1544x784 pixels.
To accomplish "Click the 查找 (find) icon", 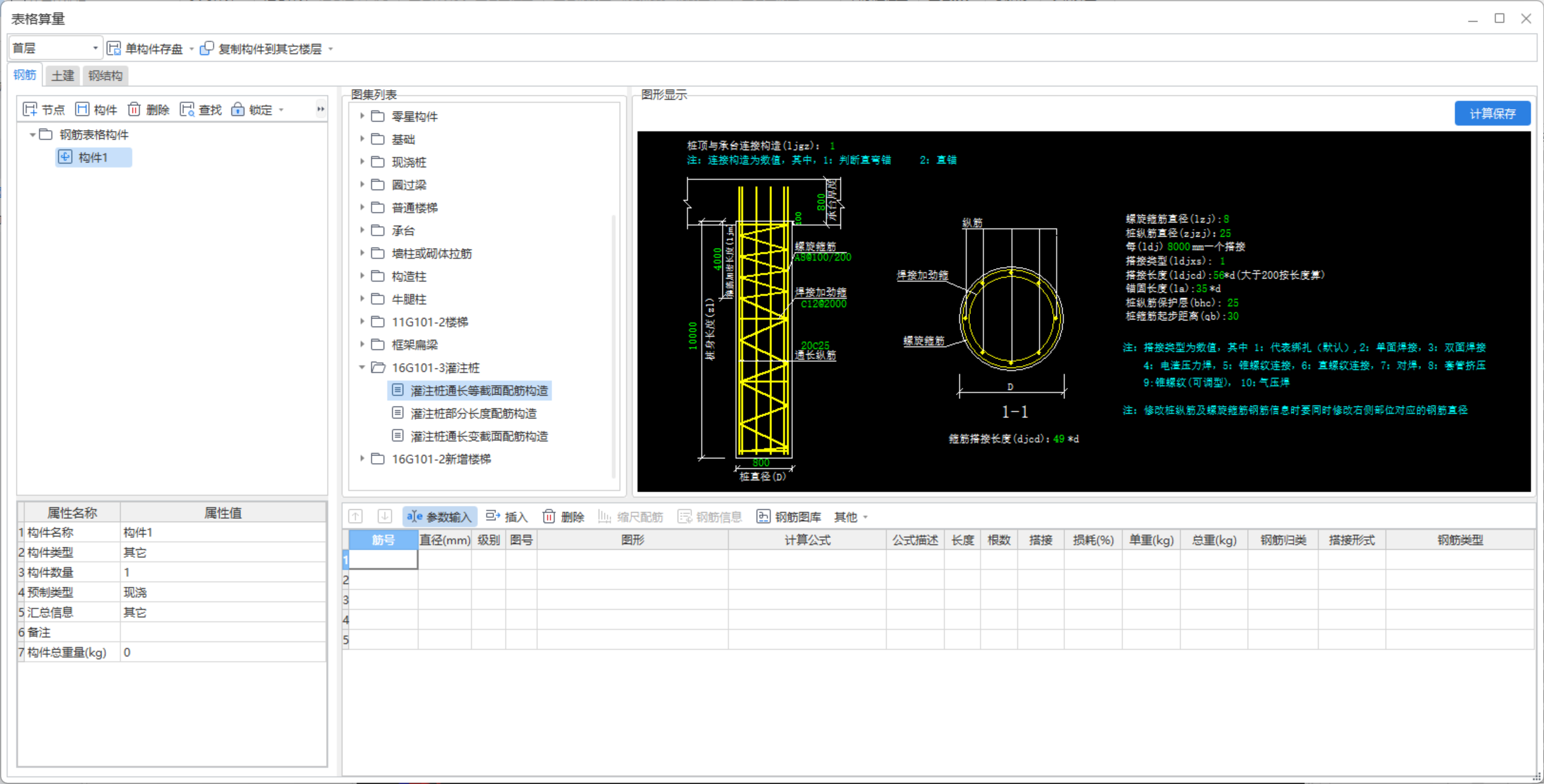I will coord(187,110).
